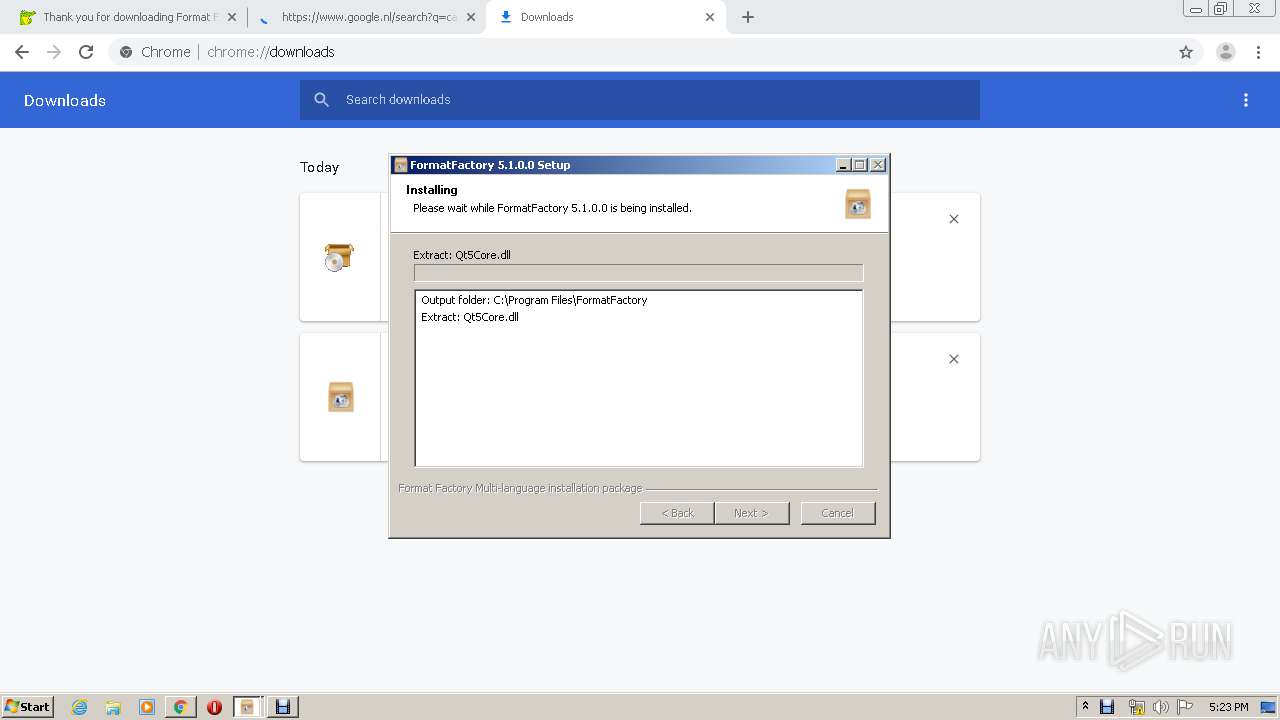Click the Cancel button in FormatFactory Setup

(x=838, y=513)
